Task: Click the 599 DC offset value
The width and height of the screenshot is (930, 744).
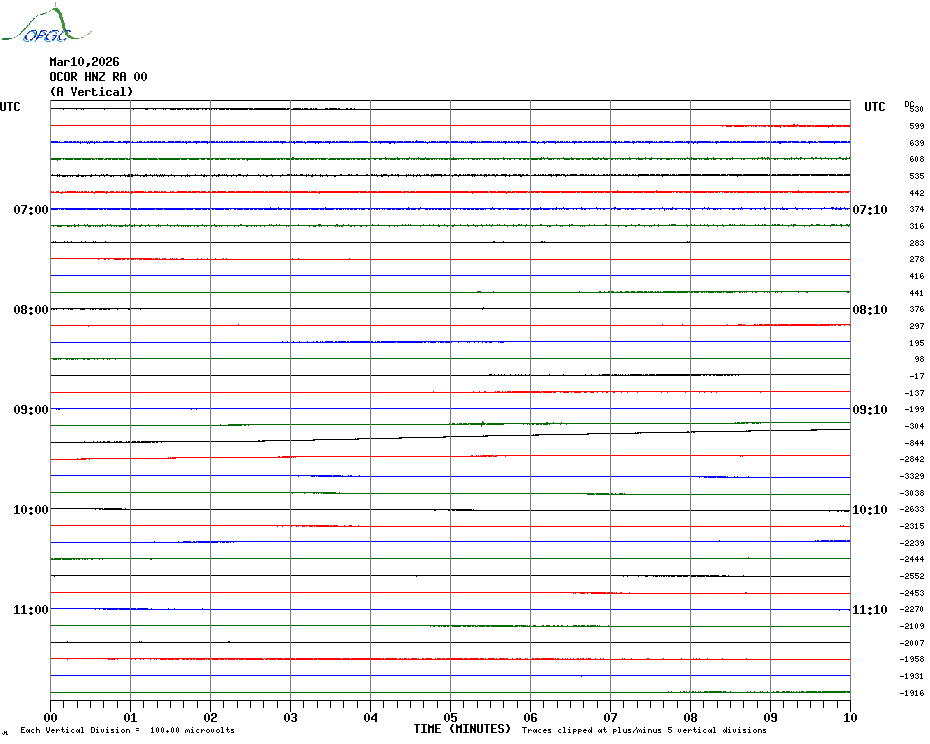Action: tap(917, 127)
